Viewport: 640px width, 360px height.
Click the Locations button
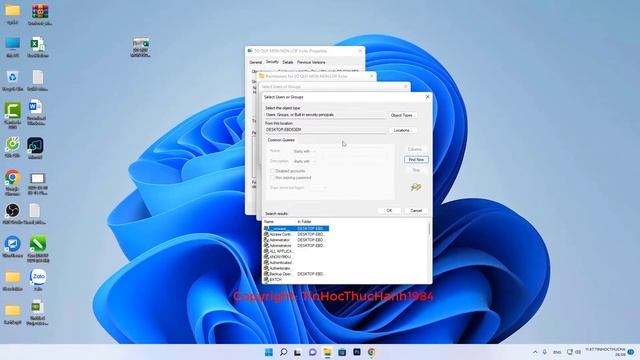coord(402,130)
